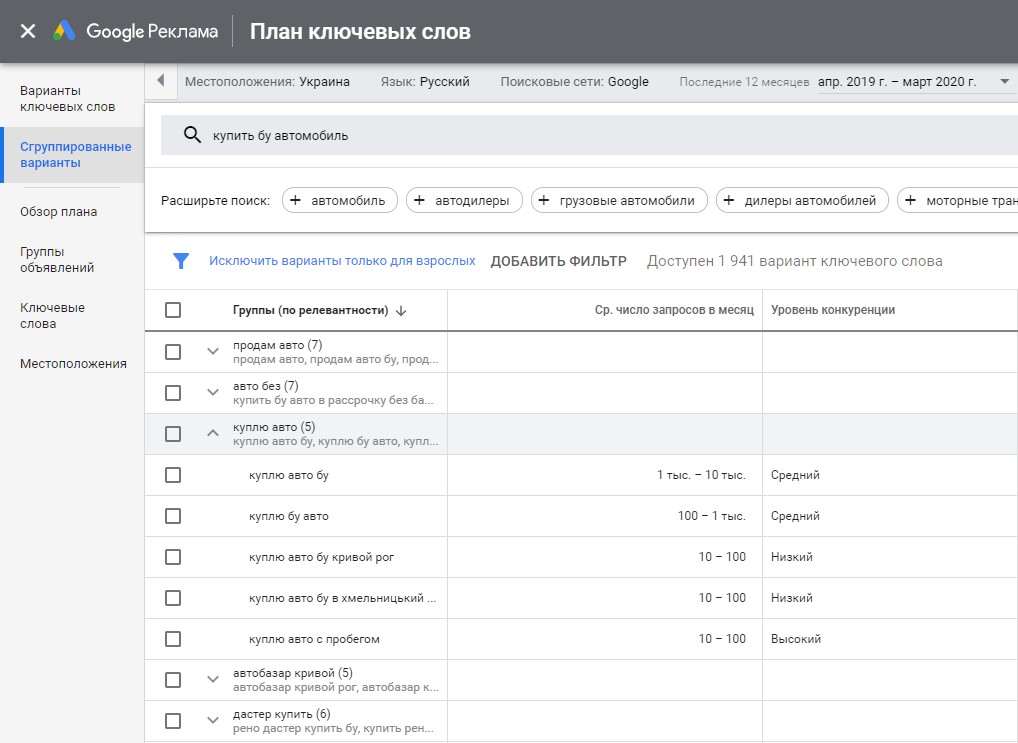Collapse the side panel with the left arrow
Viewport: 1018px width, 743px height.
161,81
